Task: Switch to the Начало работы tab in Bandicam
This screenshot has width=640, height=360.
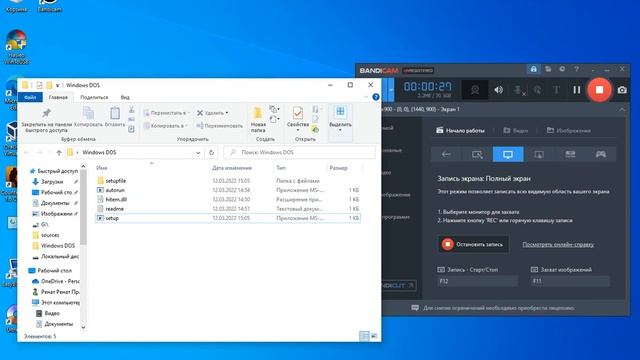Action: click(460, 130)
